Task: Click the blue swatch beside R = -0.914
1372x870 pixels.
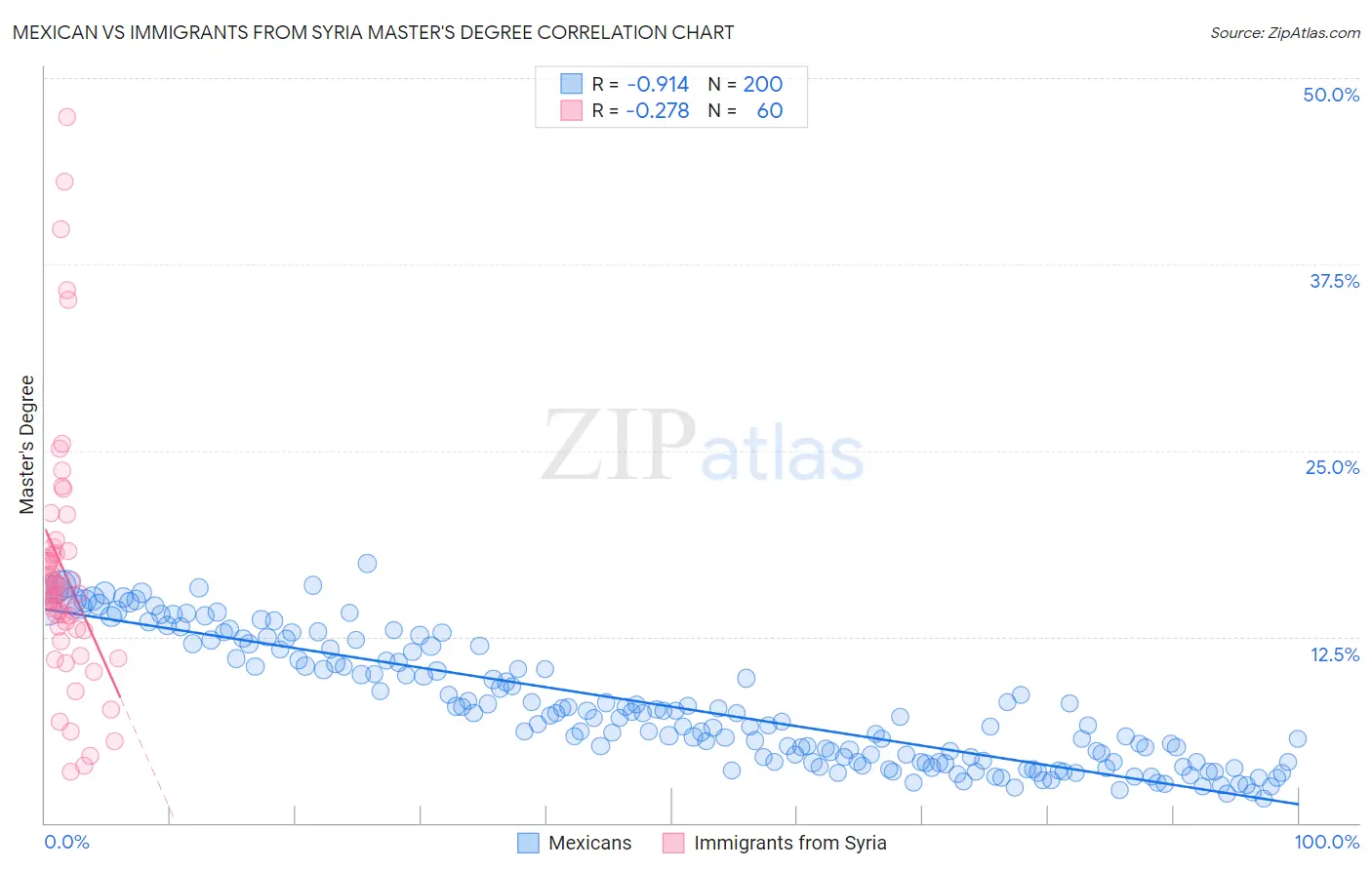Action: point(571,84)
